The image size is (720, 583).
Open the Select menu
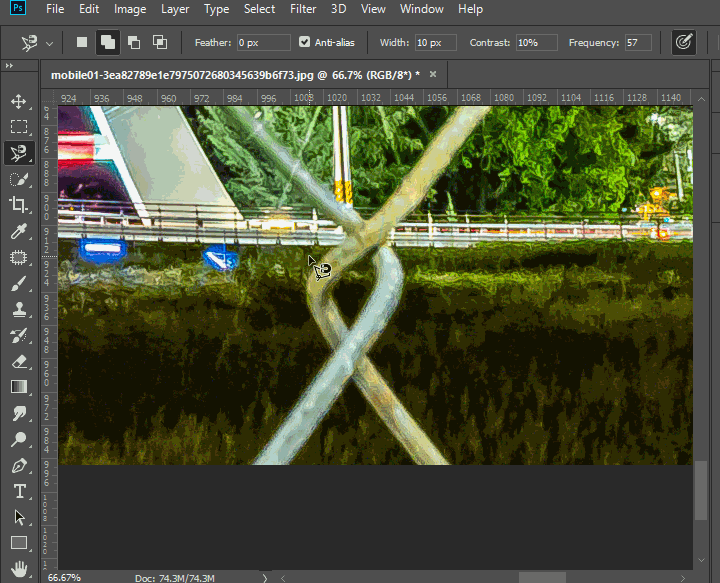[x=259, y=9]
